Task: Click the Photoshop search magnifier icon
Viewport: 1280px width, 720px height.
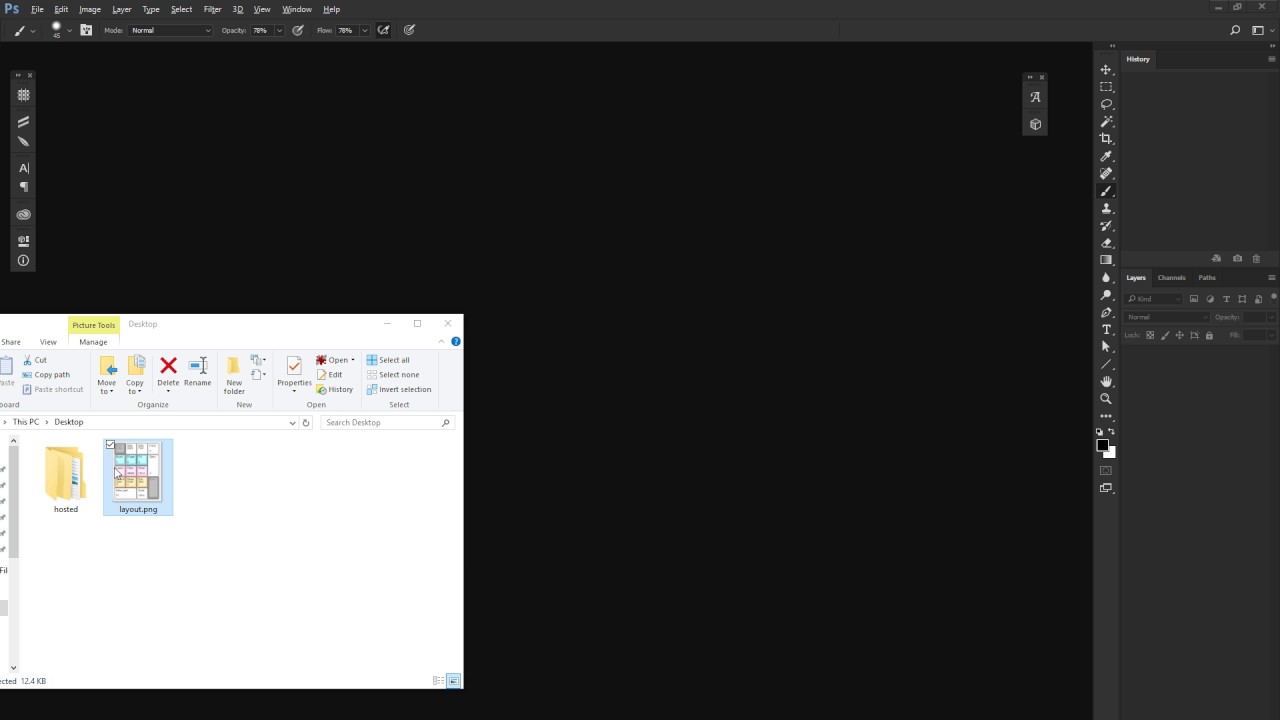Action: pyautogui.click(x=1235, y=30)
